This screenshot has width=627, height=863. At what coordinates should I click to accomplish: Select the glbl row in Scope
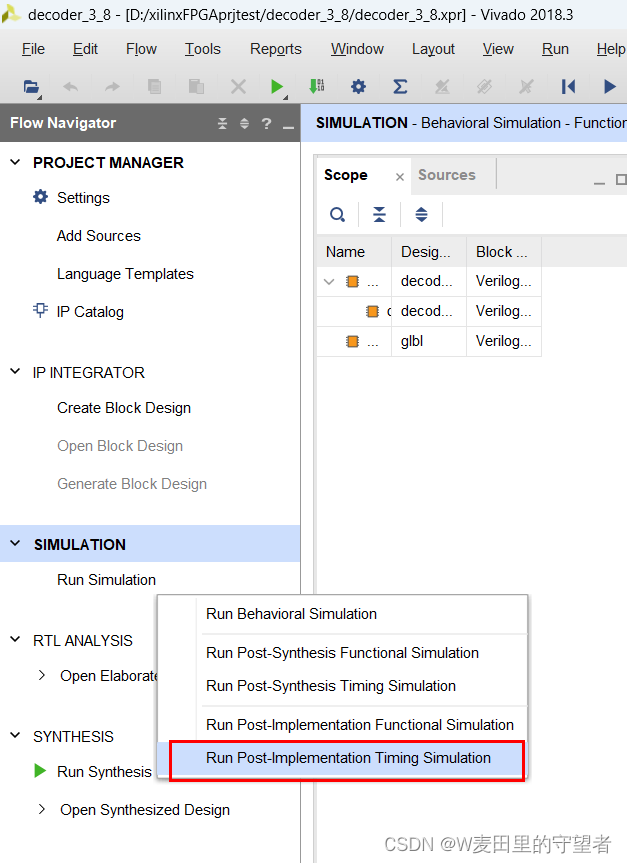429,341
